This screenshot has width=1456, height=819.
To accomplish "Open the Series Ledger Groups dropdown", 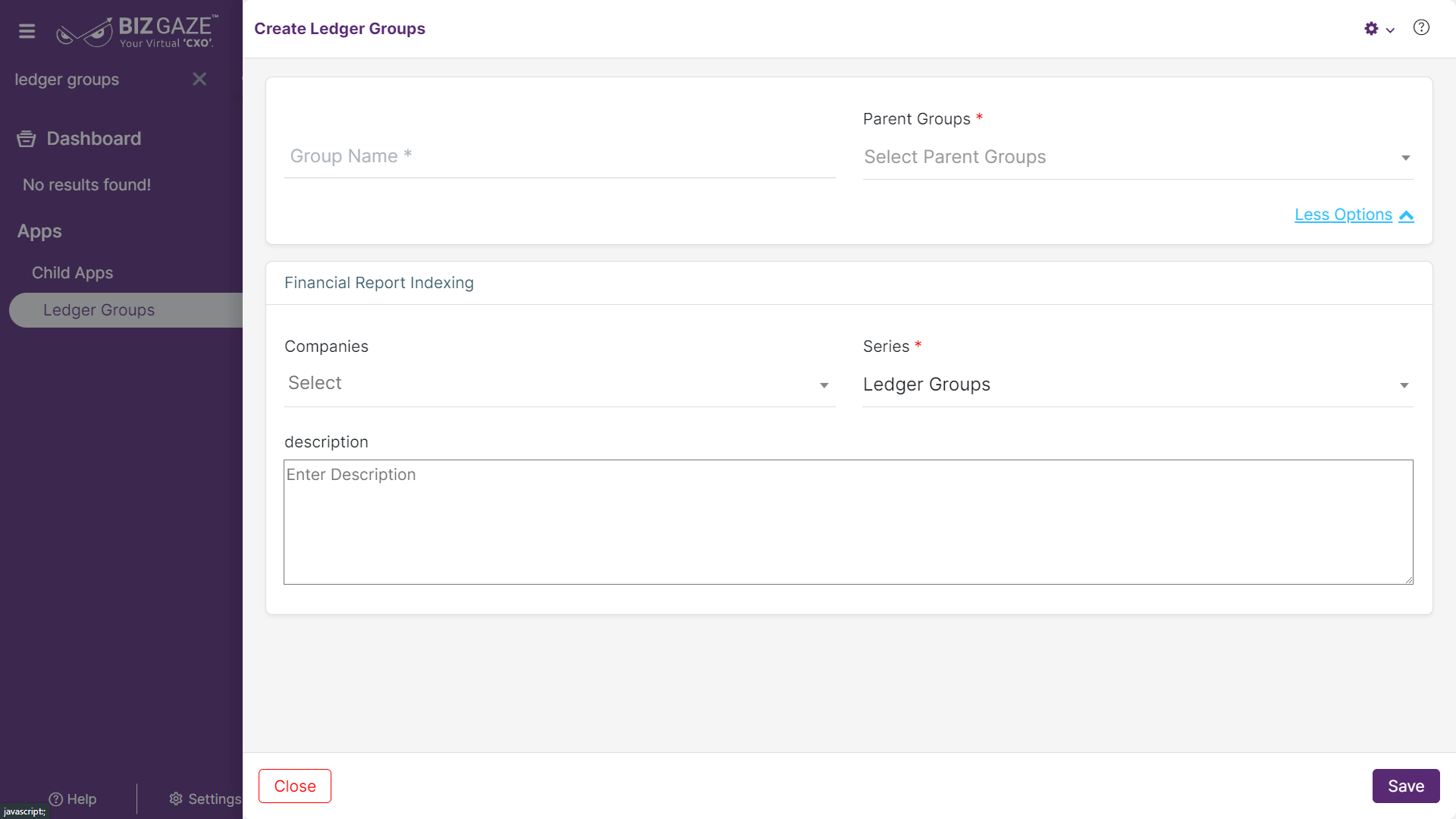I will tap(1137, 384).
